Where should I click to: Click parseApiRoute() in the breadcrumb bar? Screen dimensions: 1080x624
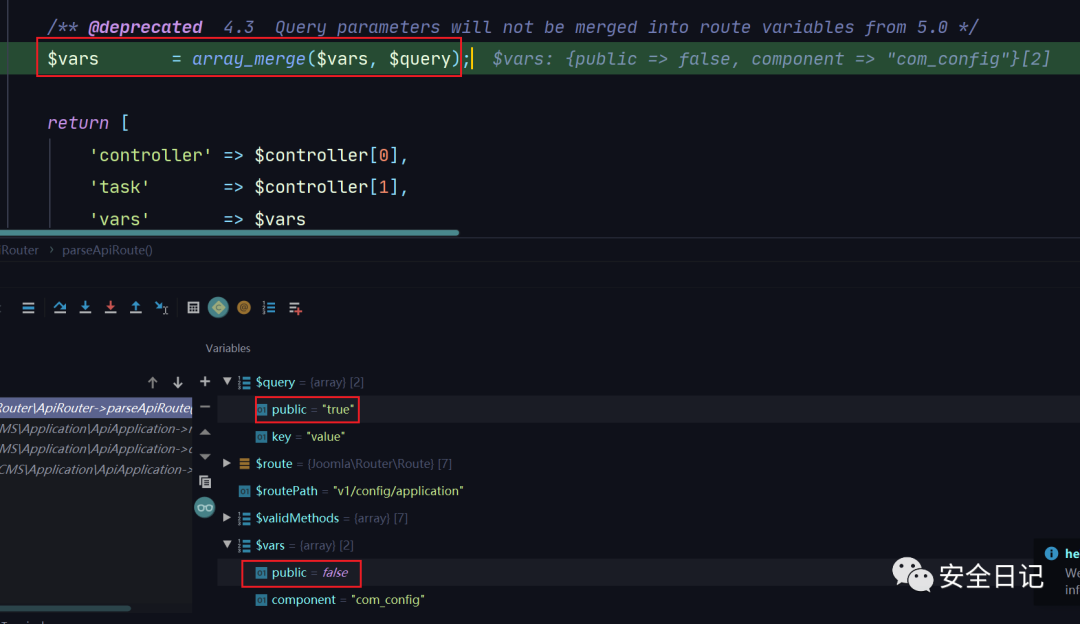[x=107, y=250]
